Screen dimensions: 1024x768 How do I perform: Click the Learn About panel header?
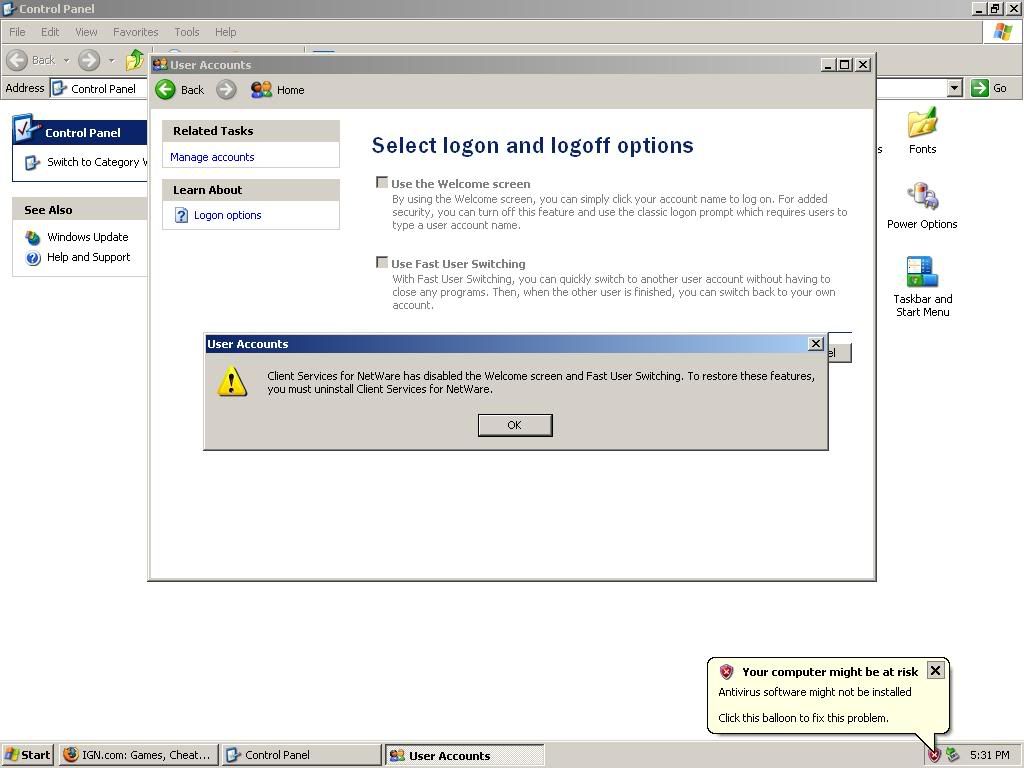pos(251,190)
